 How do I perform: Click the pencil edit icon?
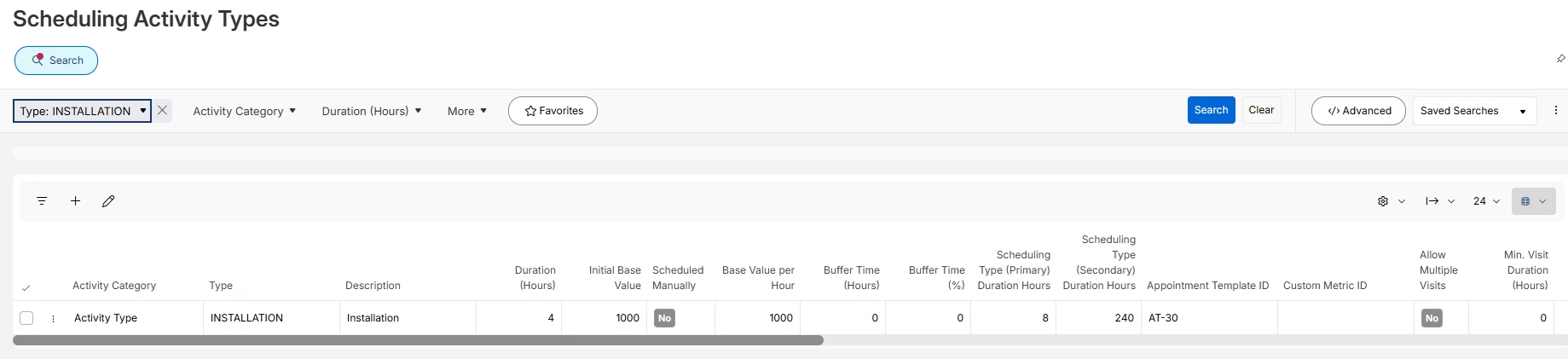coord(108,201)
